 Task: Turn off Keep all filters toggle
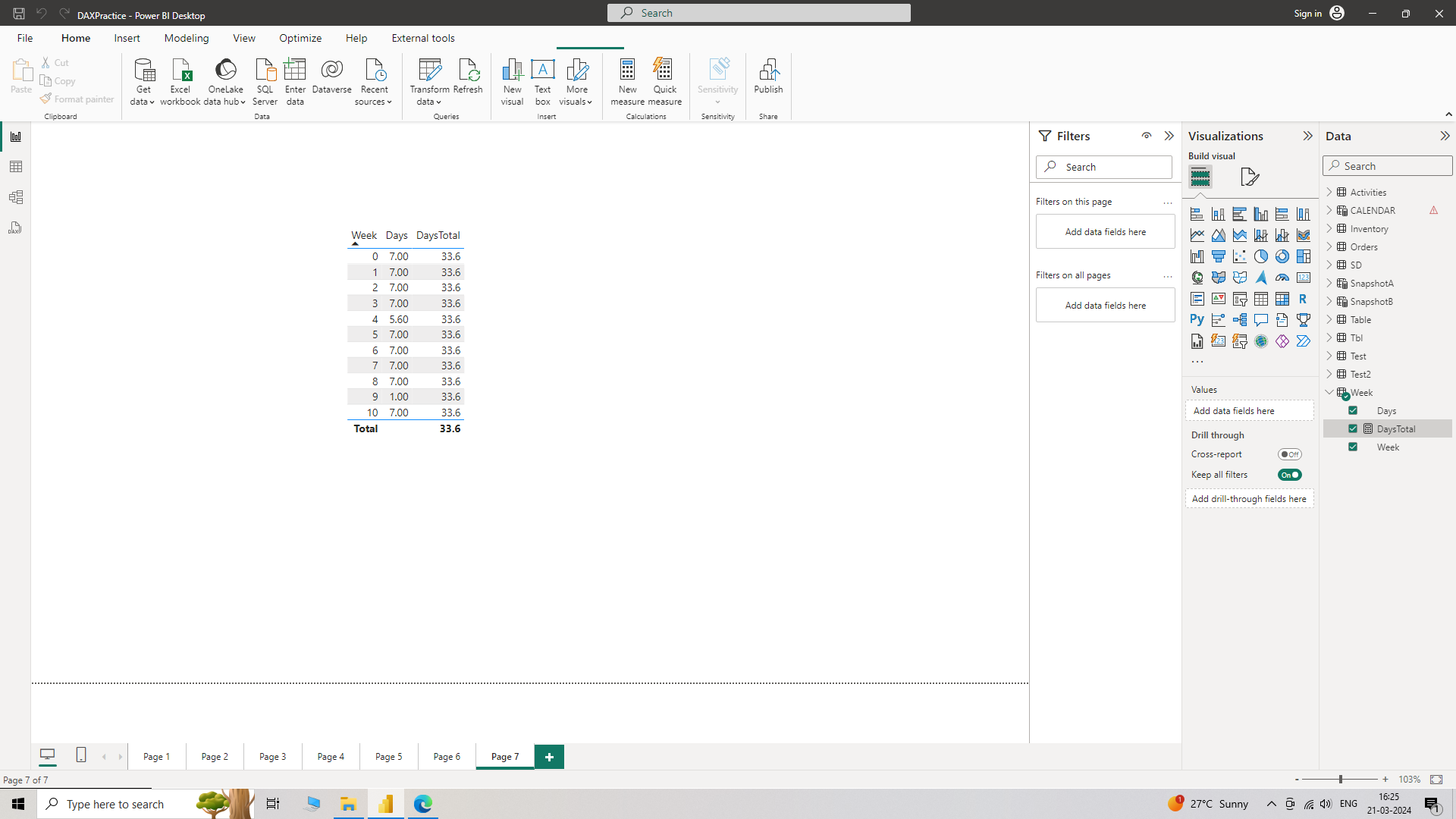click(x=1289, y=475)
